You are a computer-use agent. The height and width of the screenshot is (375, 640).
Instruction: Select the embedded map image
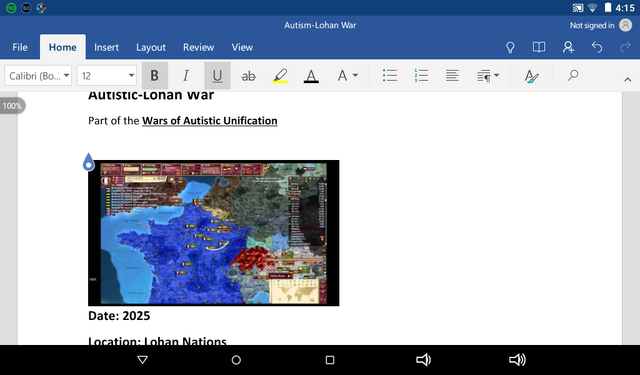coord(213,233)
